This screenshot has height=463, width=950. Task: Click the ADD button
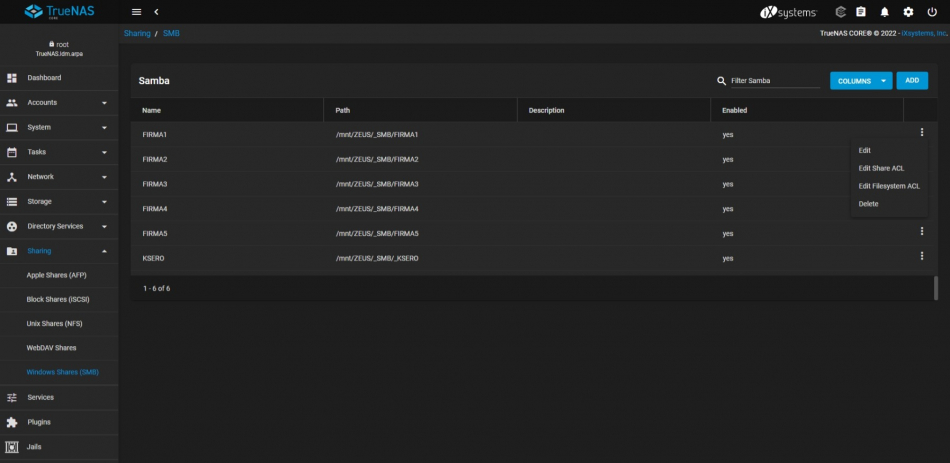pos(911,80)
